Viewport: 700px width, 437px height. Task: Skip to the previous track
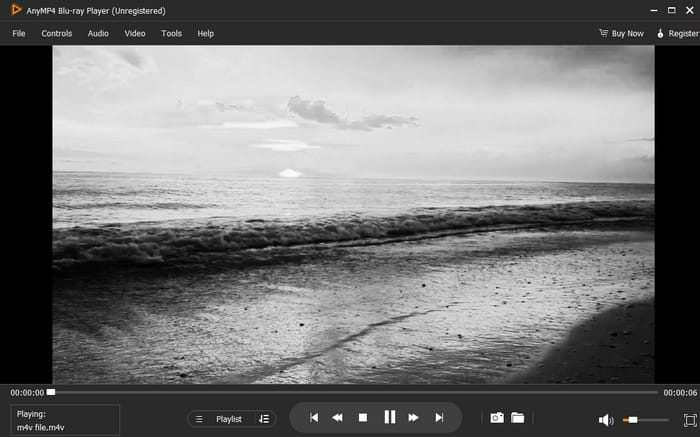point(314,418)
